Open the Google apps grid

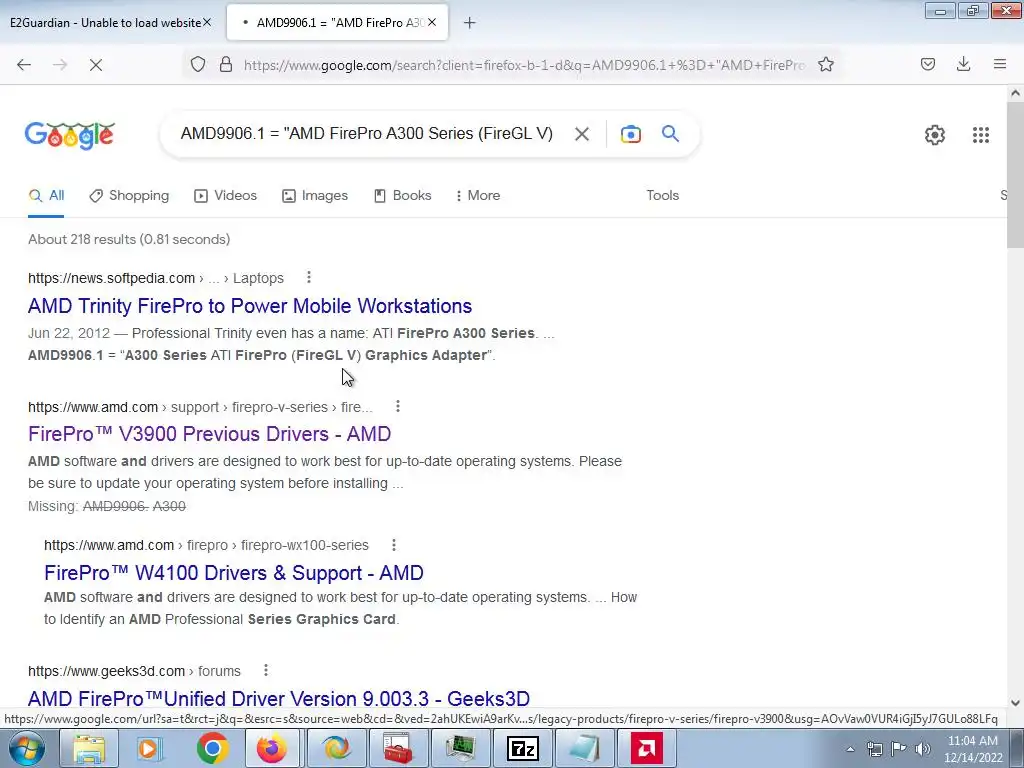tap(981, 135)
